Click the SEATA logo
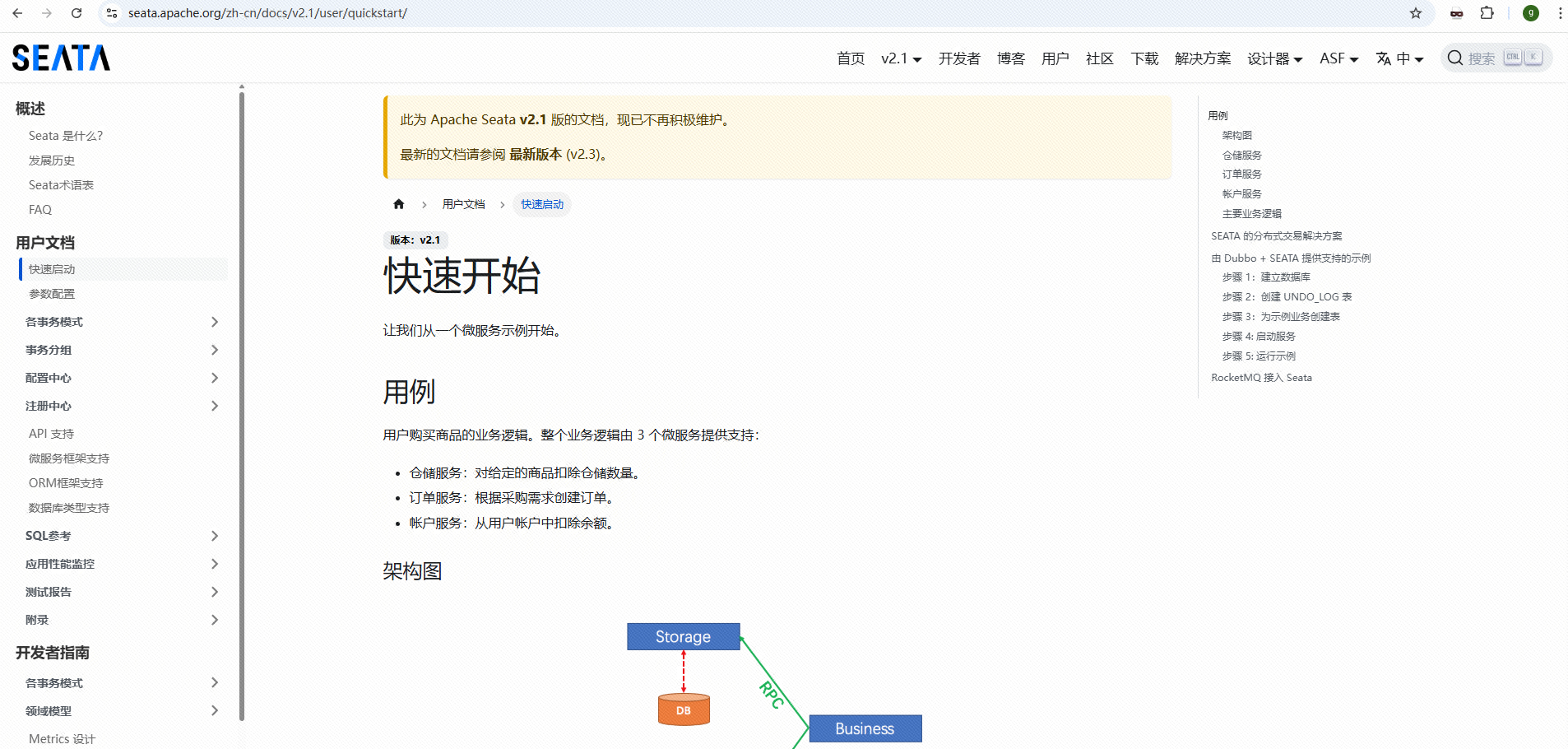The height and width of the screenshot is (749, 1568). click(x=61, y=58)
